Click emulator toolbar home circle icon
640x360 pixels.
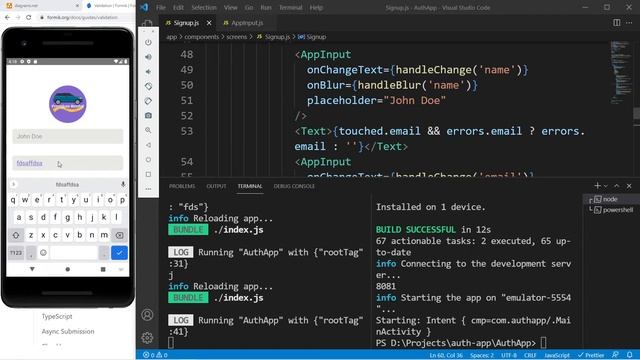(x=148, y=160)
